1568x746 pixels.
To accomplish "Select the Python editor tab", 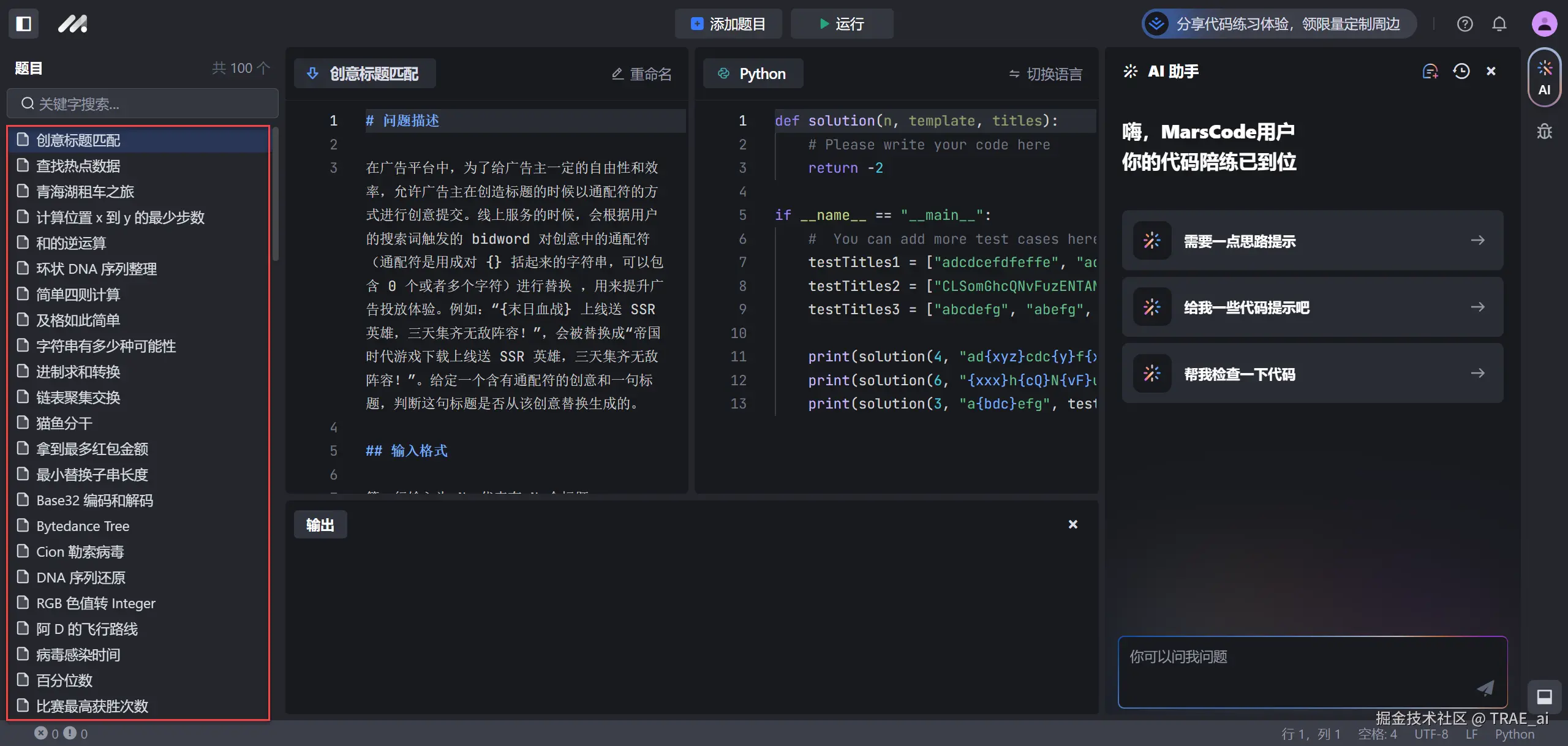I will 753,74.
